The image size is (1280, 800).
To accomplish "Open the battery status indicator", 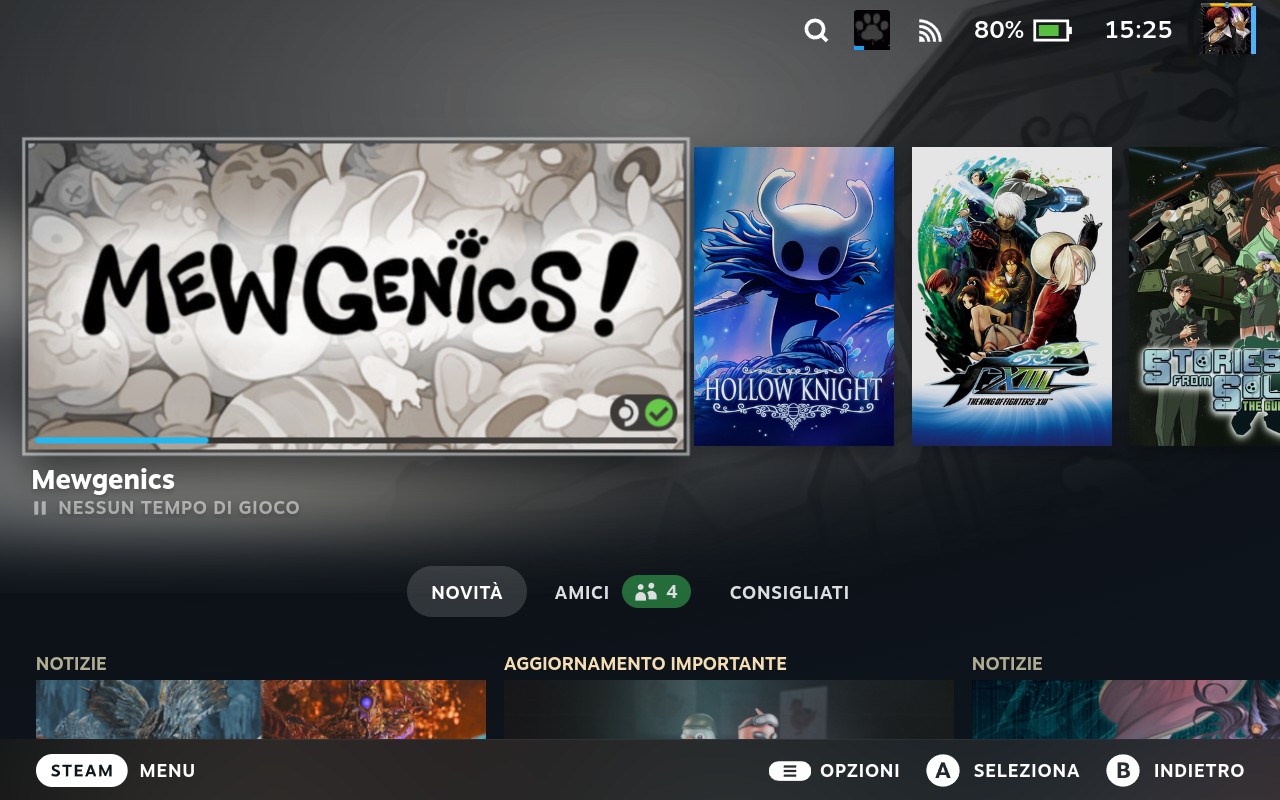I will tap(1052, 31).
